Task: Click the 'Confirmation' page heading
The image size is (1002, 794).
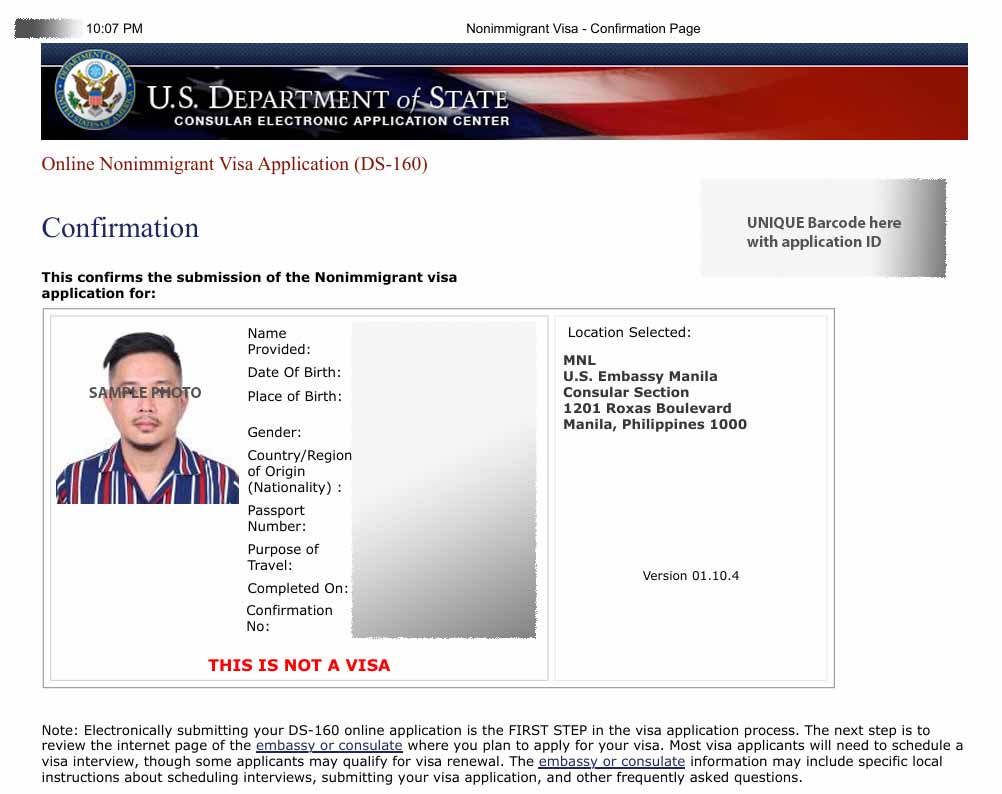Action: (120, 228)
